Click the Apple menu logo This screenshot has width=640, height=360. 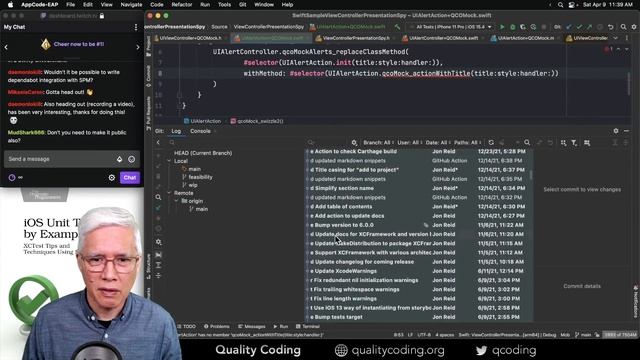(x=11, y=4)
